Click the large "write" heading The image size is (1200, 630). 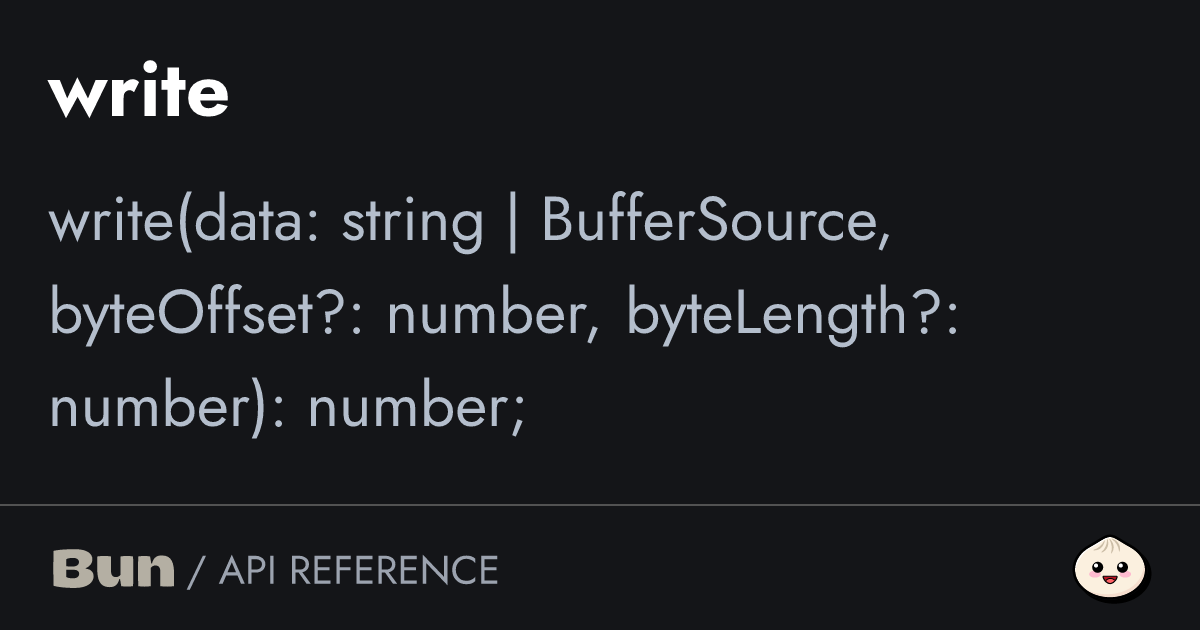click(x=138, y=93)
